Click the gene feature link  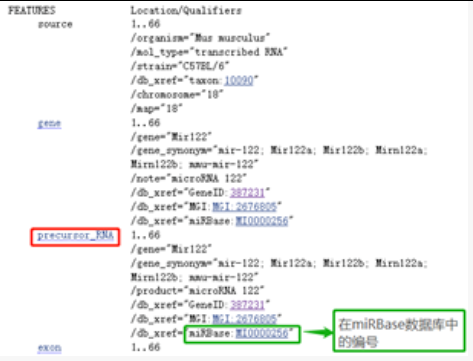[49, 123]
